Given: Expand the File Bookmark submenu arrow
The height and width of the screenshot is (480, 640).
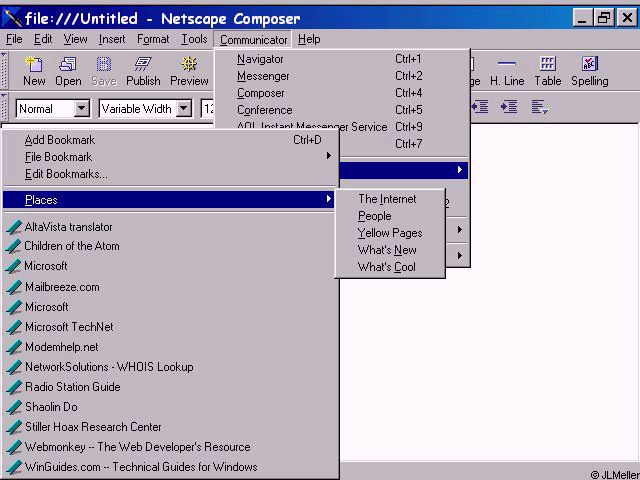Looking at the screenshot, I should (329, 156).
